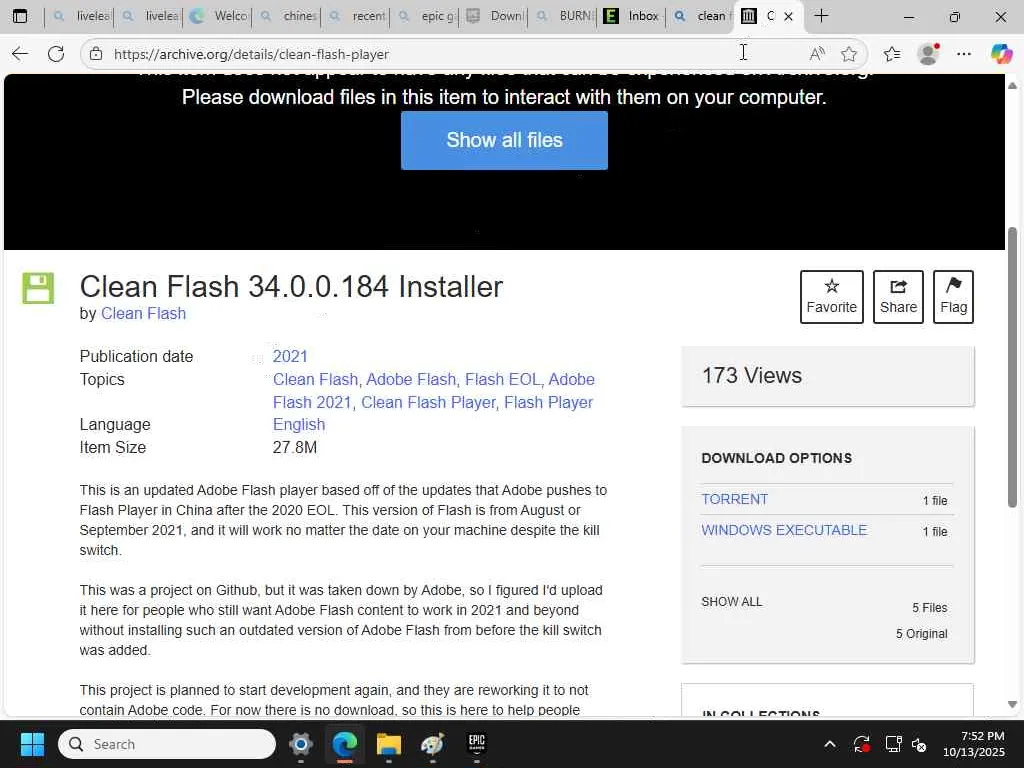Viewport: 1024px width, 768px height.
Task: Open the English language link
Action: coord(299,424)
